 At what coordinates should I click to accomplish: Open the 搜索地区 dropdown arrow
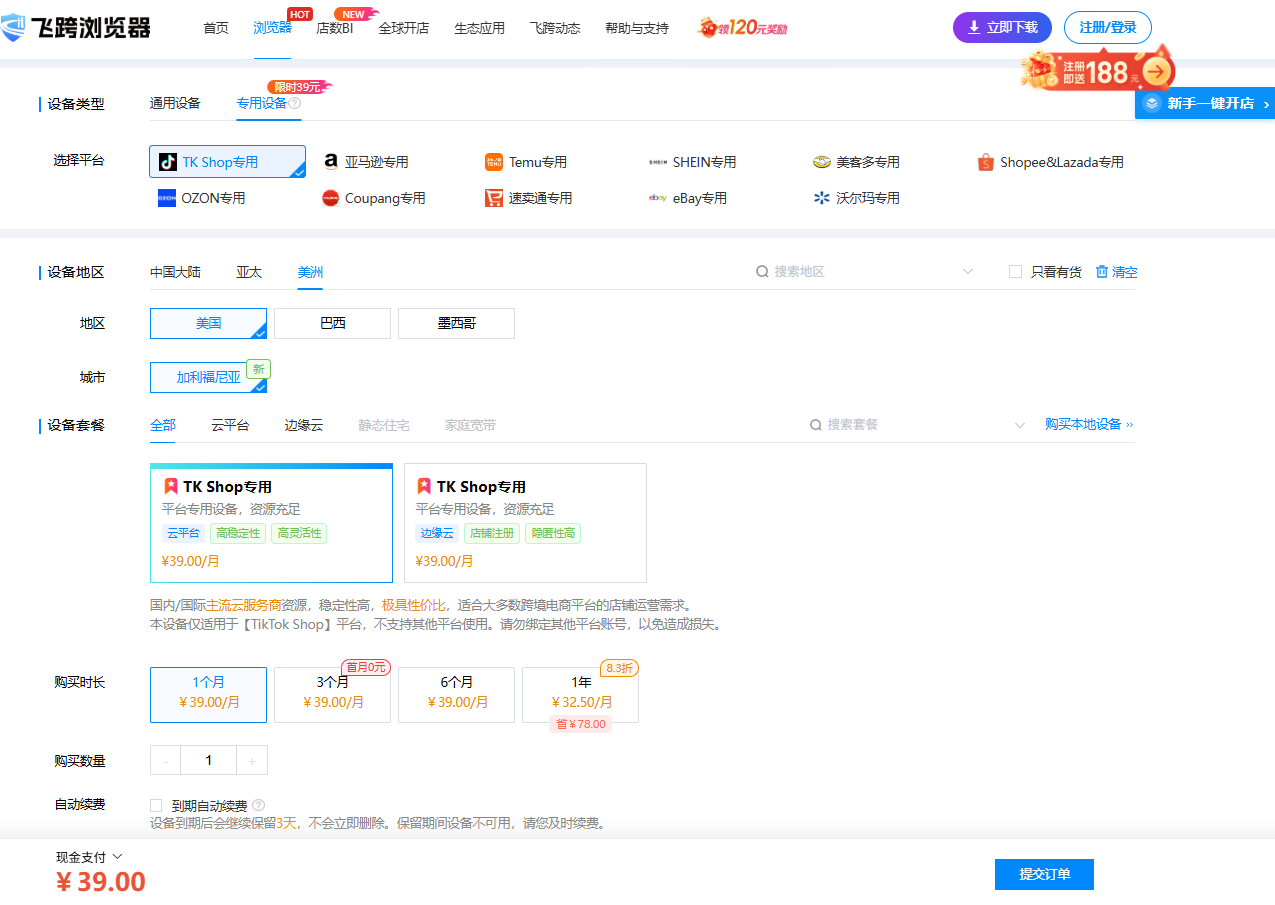[x=967, y=272]
